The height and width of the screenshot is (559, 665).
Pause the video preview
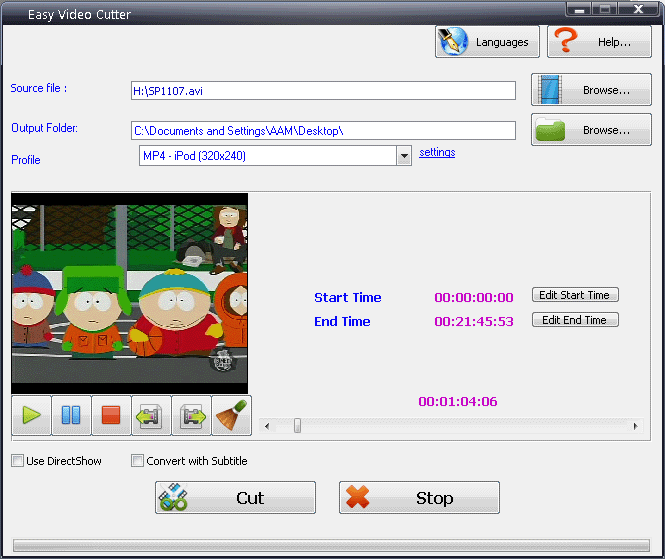(x=71, y=415)
